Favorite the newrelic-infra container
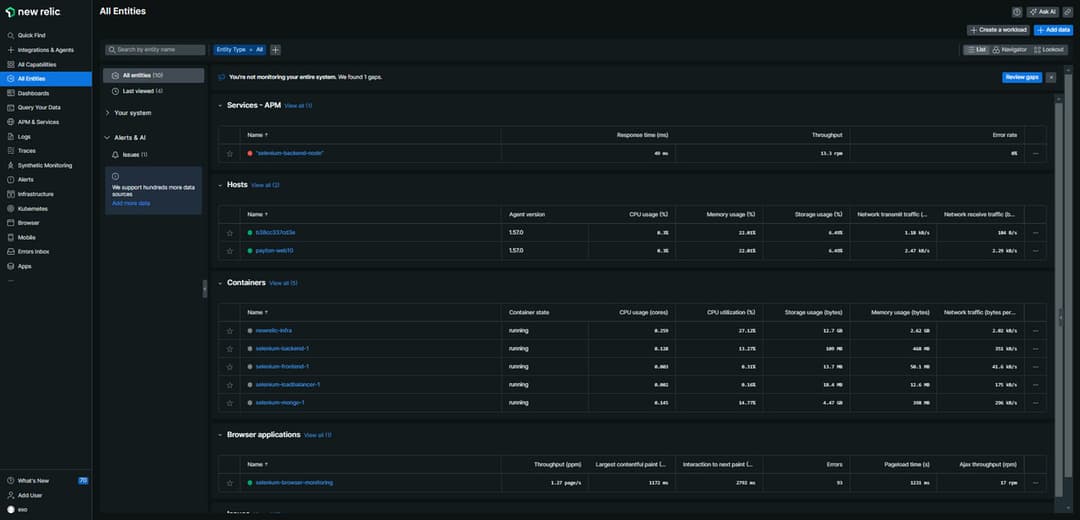 coord(230,331)
